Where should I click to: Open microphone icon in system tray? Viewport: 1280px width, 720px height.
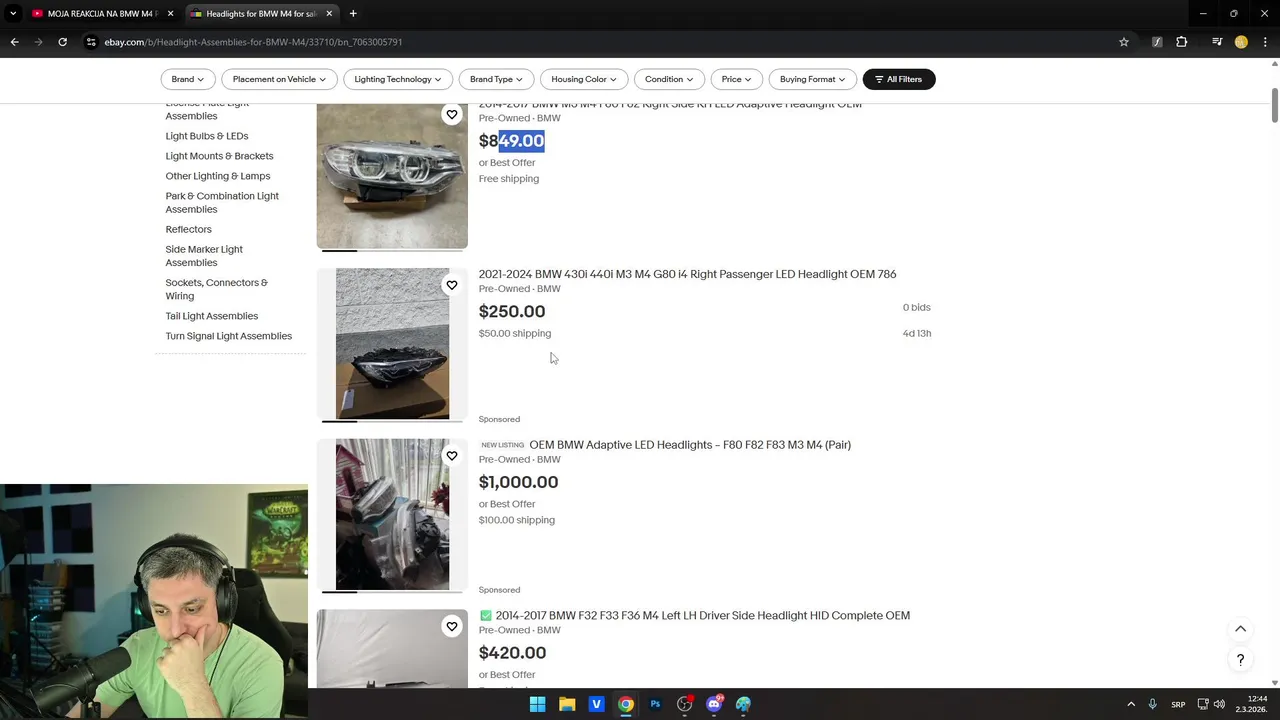pyautogui.click(x=1153, y=704)
